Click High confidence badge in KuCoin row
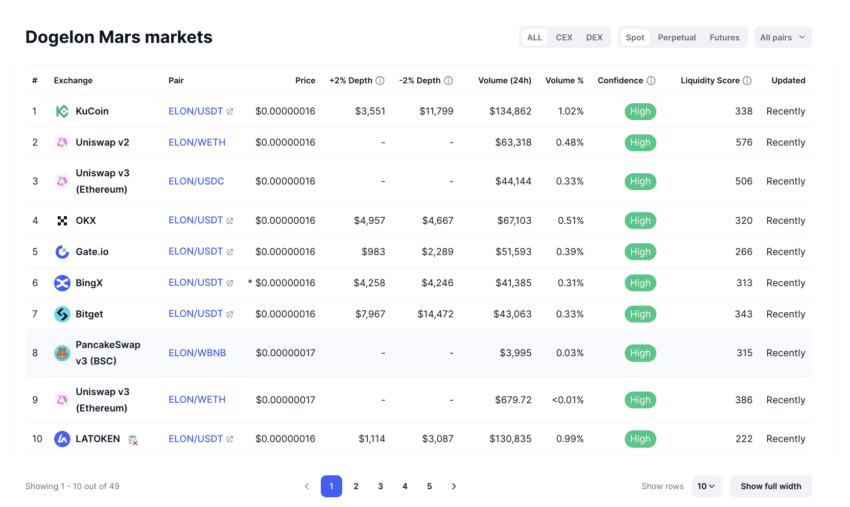Image resolution: width=850 pixels, height=507 pixels. pyautogui.click(x=640, y=111)
